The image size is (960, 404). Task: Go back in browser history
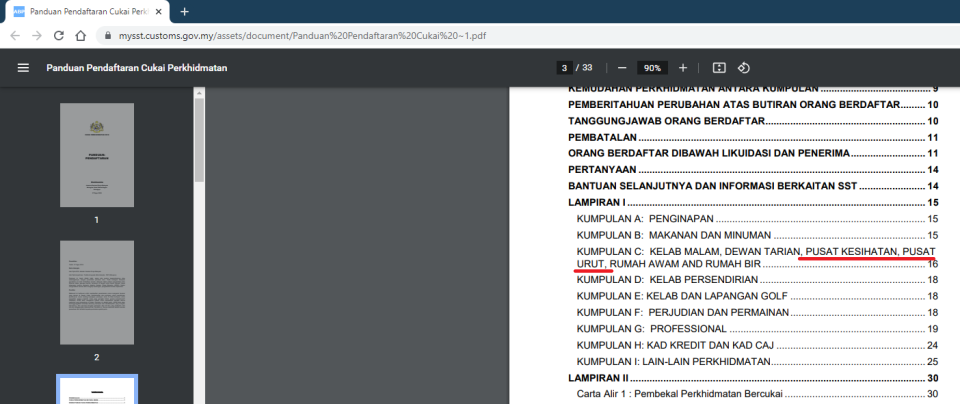coord(15,36)
